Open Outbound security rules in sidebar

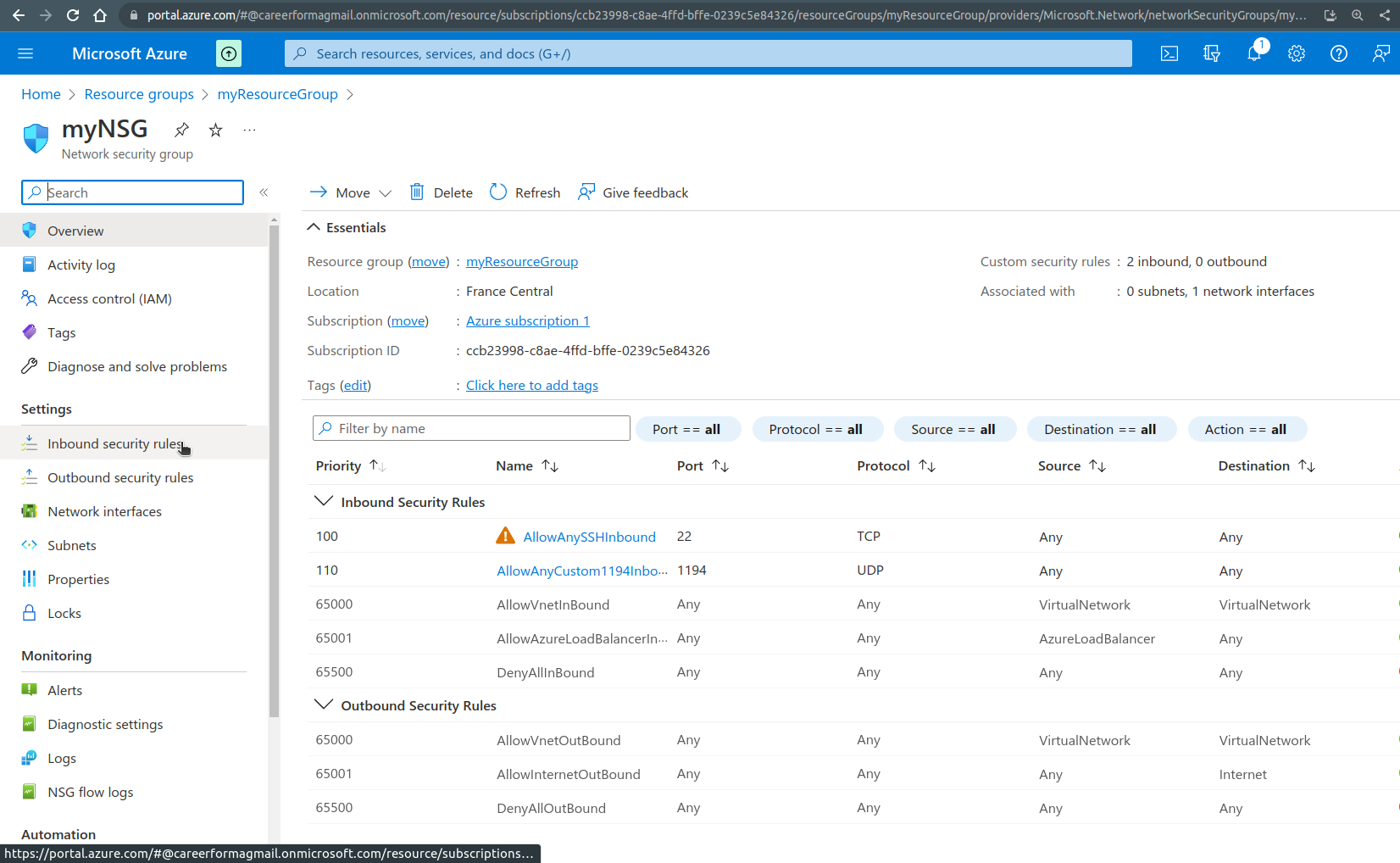point(120,478)
